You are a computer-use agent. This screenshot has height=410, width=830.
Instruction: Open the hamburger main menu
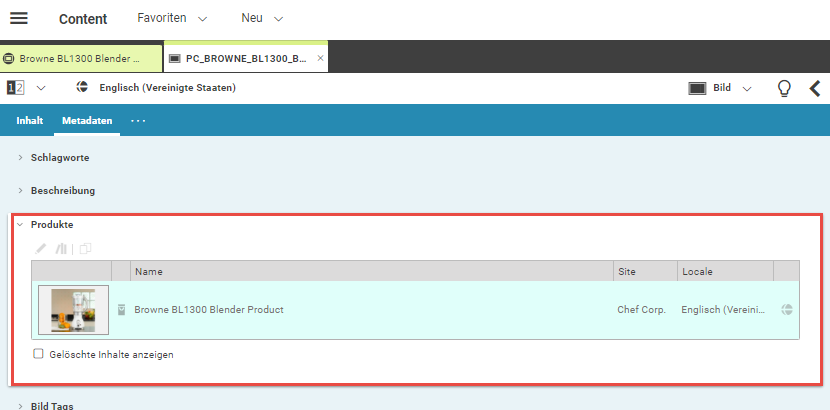tap(19, 19)
